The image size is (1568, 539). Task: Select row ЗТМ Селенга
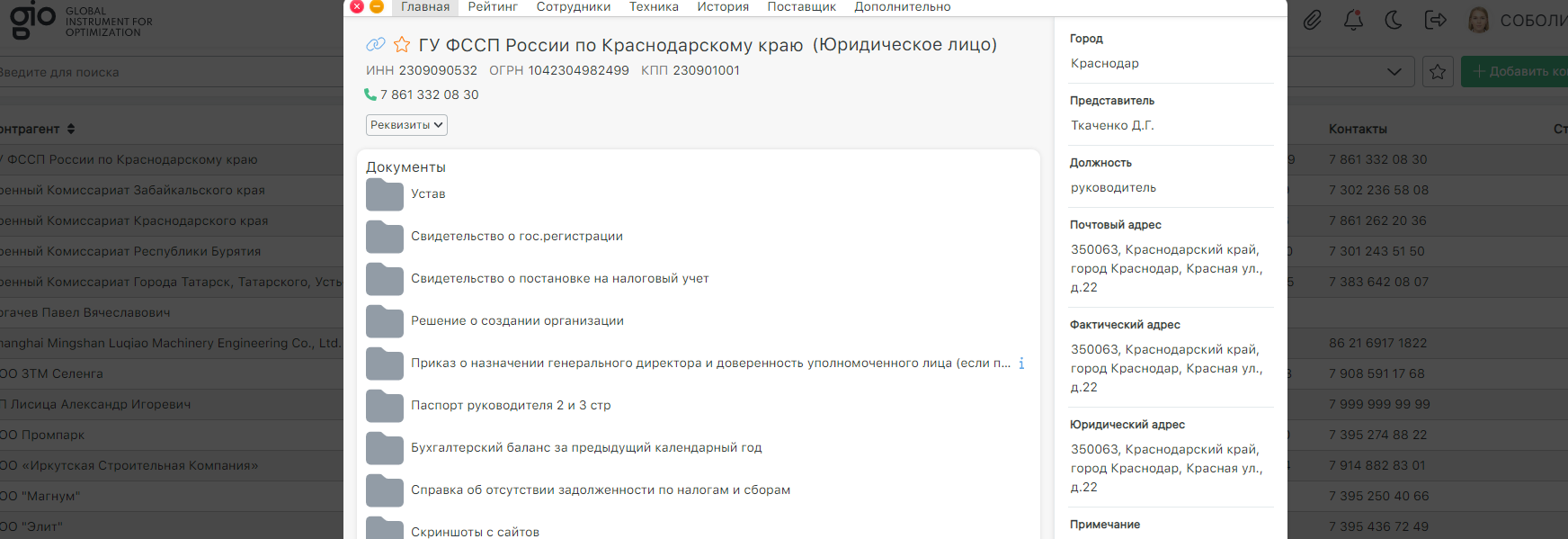pyautogui.click(x=171, y=373)
